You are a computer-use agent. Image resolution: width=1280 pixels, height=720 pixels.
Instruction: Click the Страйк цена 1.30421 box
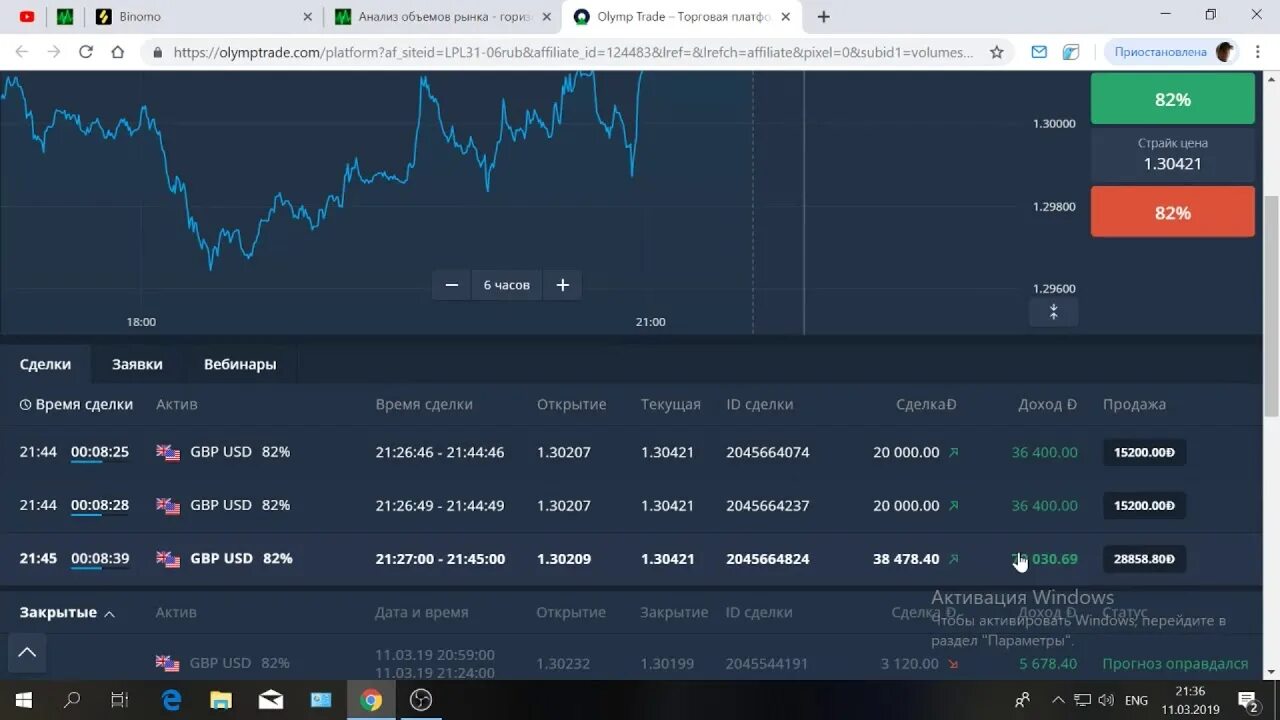pos(1172,155)
